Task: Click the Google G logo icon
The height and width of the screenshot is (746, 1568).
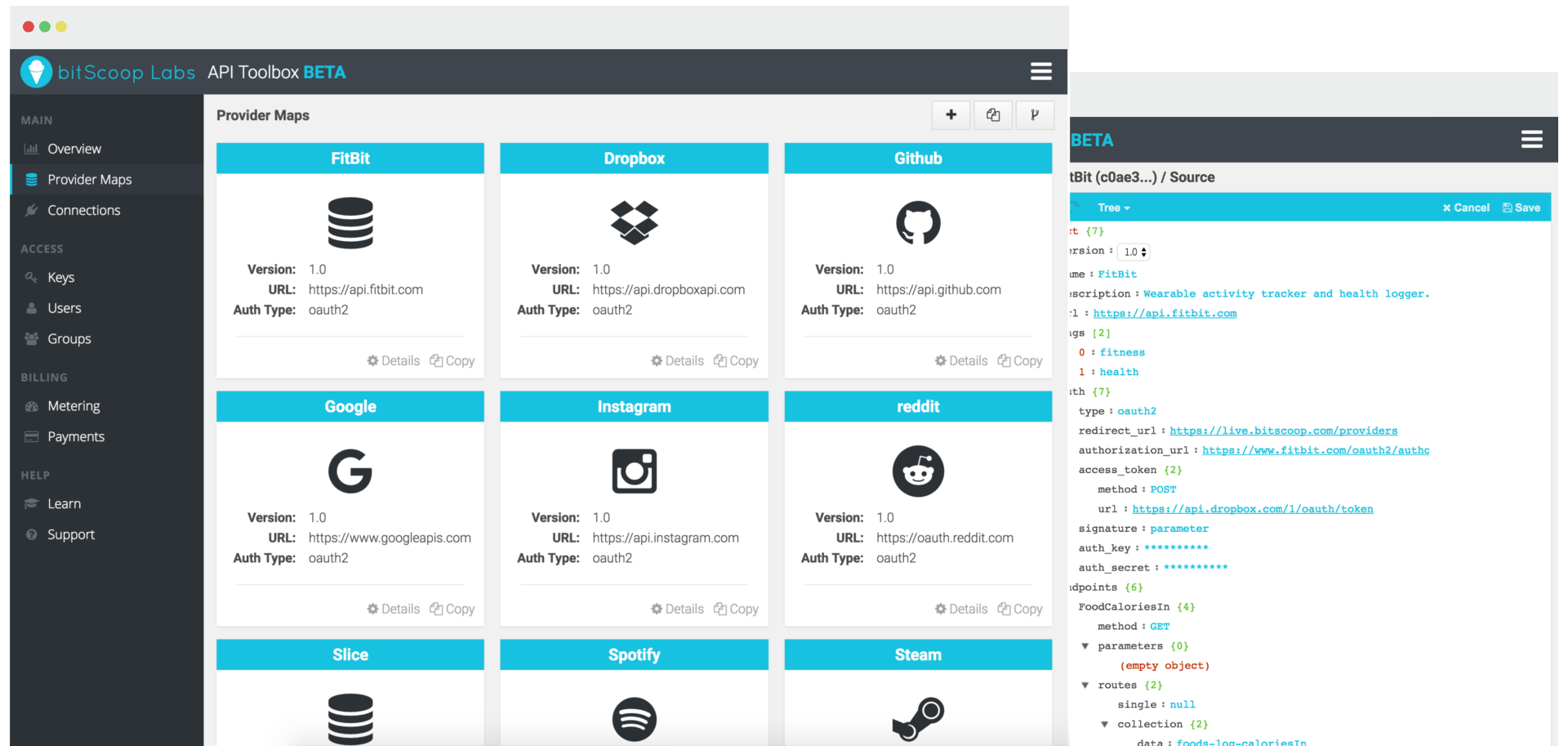Action: tap(350, 471)
